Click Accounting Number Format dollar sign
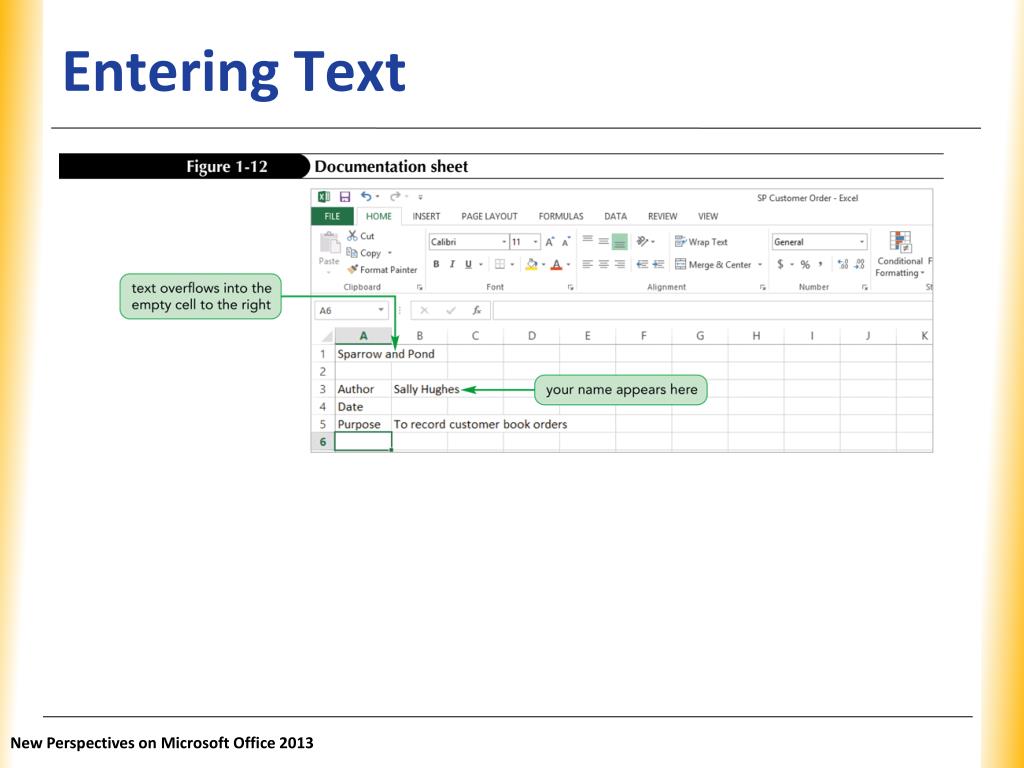This screenshot has width=1024, height=768. (780, 264)
